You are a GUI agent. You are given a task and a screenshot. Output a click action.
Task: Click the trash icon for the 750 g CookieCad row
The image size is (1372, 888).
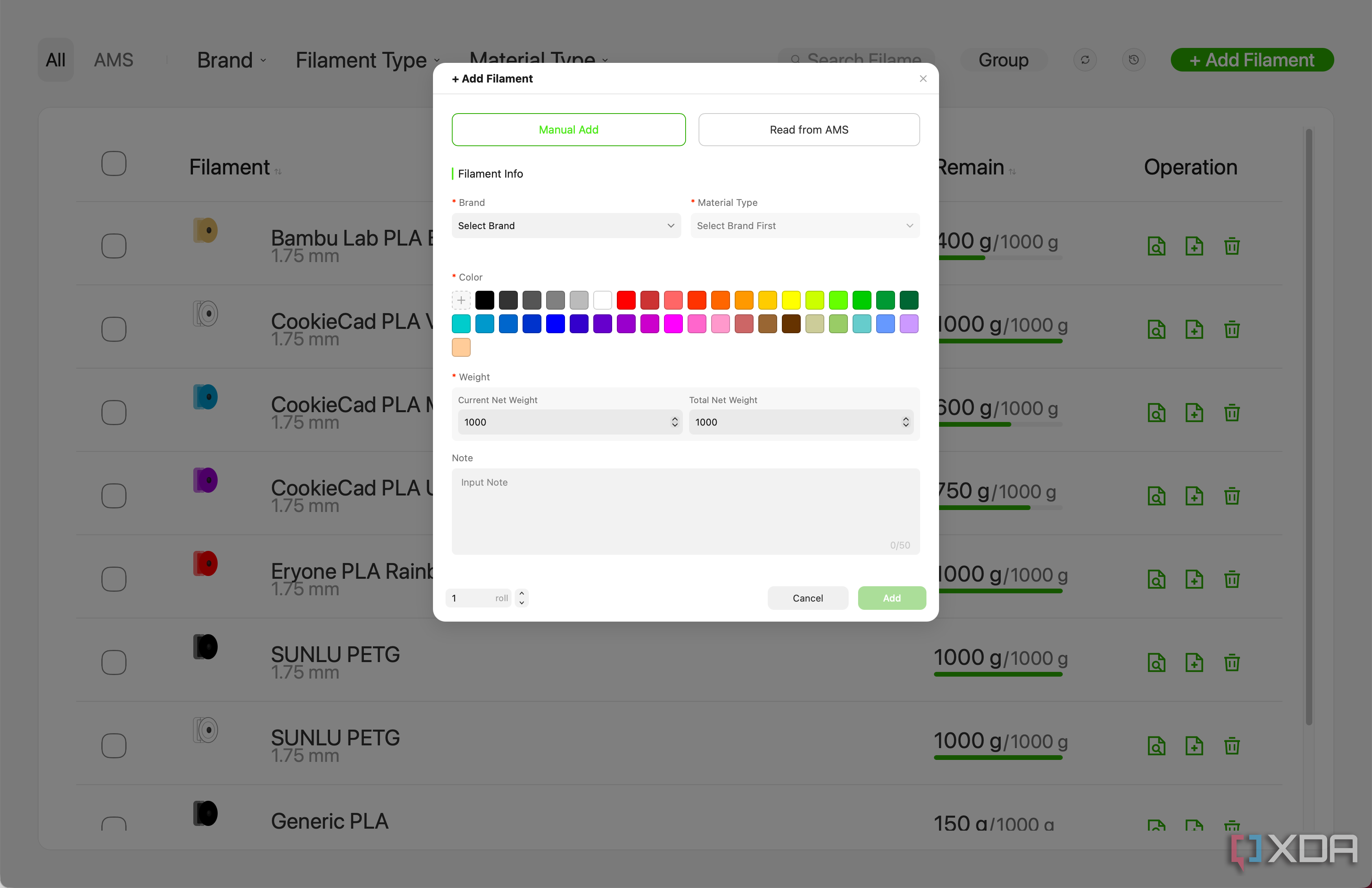pos(1232,496)
